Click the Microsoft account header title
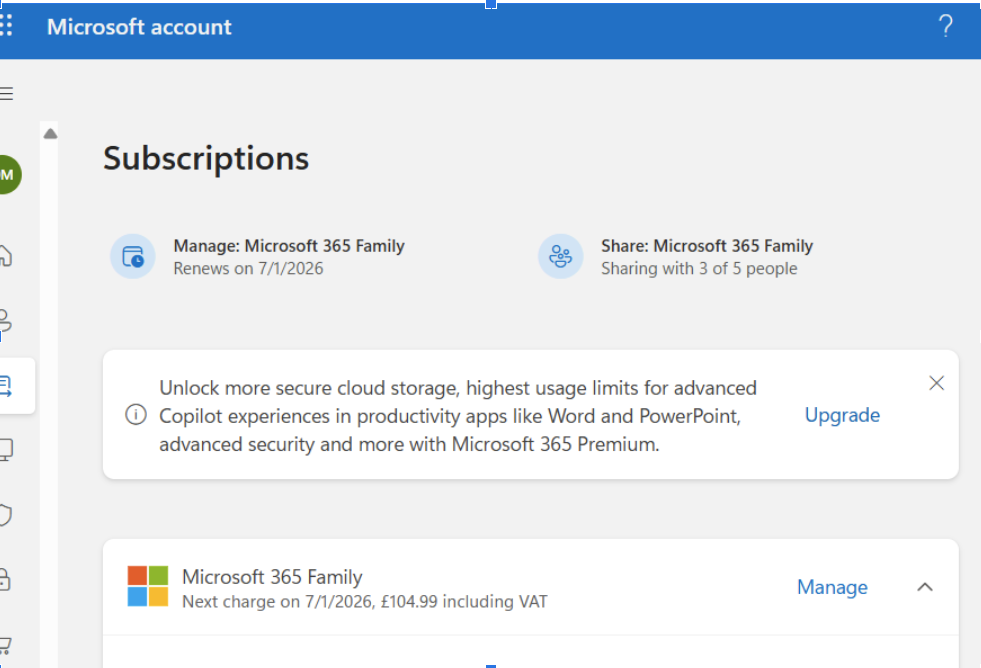This screenshot has height=668, width=981. point(139,27)
